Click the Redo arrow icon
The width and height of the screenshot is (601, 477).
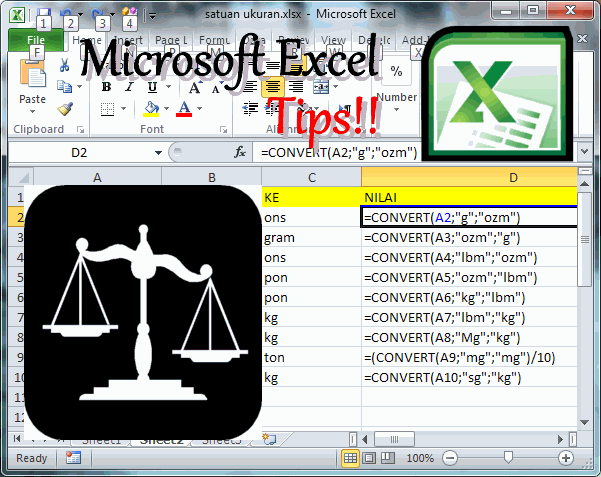[x=98, y=15]
